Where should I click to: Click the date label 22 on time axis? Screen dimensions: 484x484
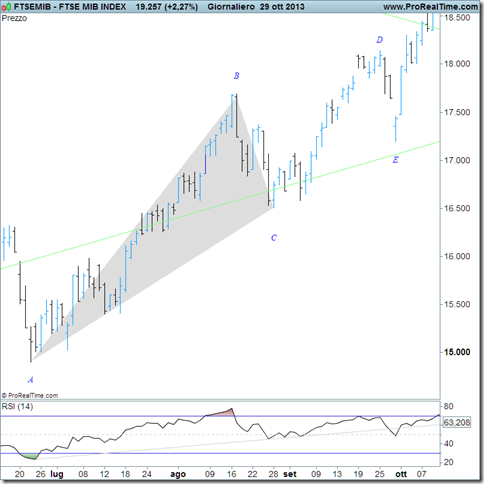pyautogui.click(x=252, y=474)
